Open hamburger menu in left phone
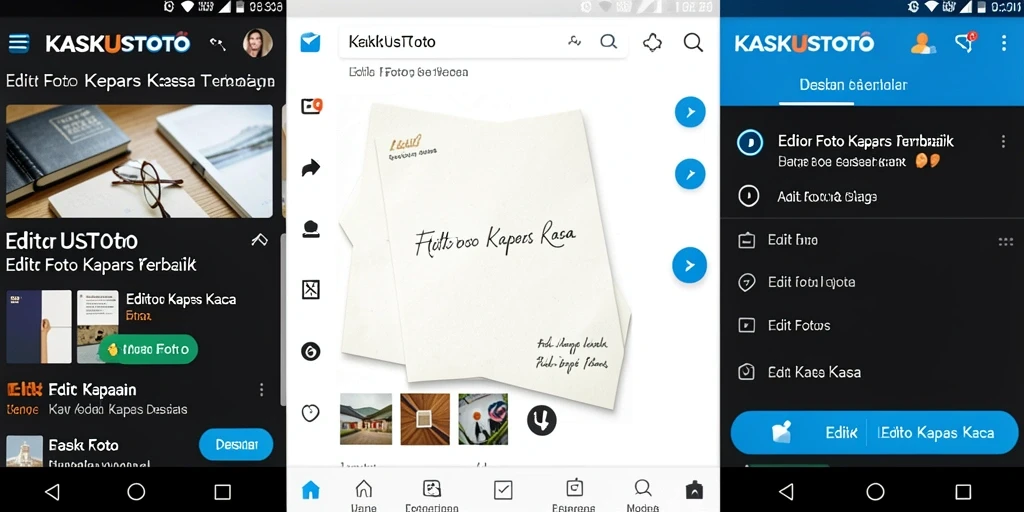This screenshot has height=512, width=1024. click(x=19, y=44)
